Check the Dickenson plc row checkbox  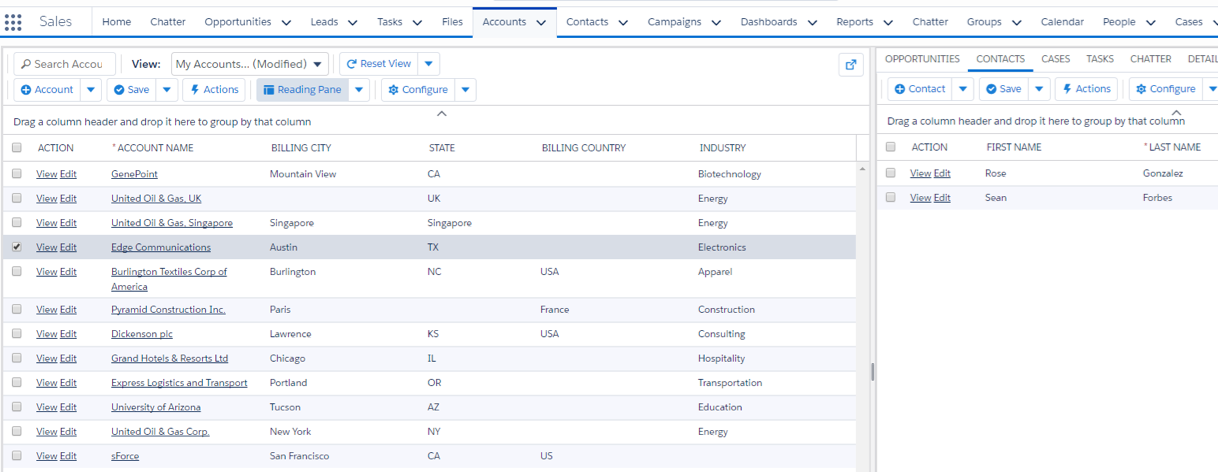pyautogui.click(x=17, y=334)
